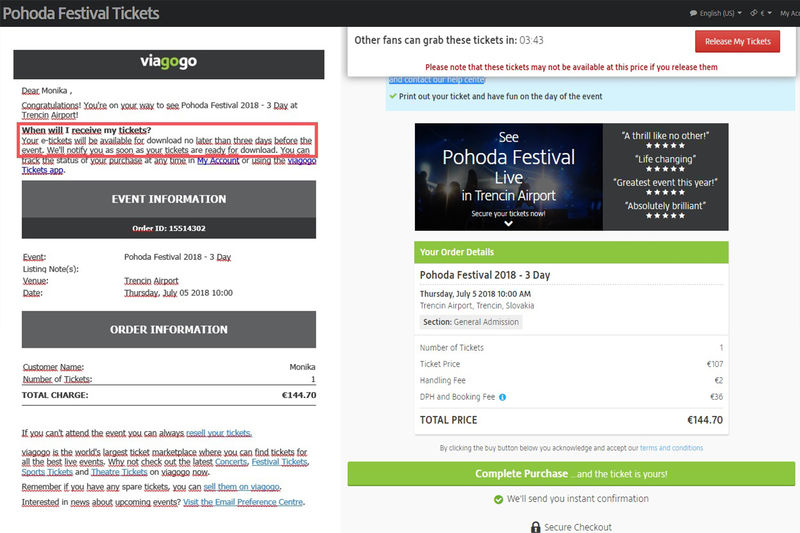Click the green checkmark beside instant confirmation

pyautogui.click(x=498, y=499)
